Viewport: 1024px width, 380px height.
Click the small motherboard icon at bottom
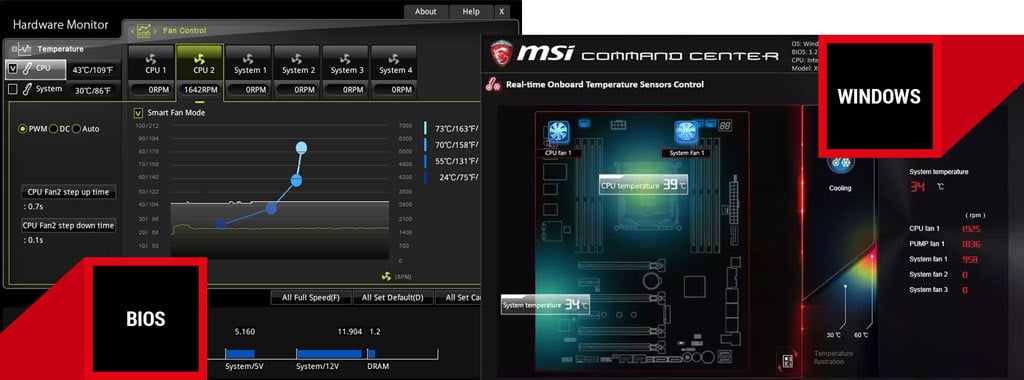click(786, 360)
